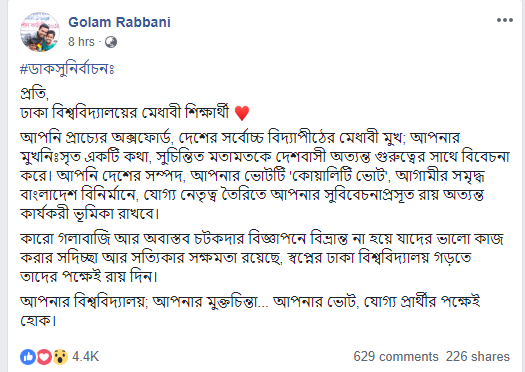Click the final paragraph starting আপনার বিশ্ববিদ্যালয়
The width and height of the screenshot is (525, 372).
point(250,311)
